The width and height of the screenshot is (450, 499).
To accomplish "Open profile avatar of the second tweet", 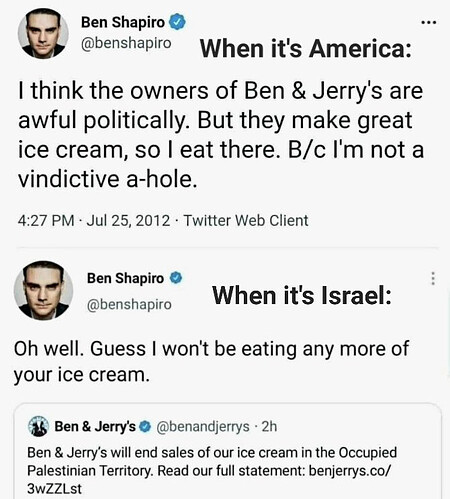I will pos(43,290).
